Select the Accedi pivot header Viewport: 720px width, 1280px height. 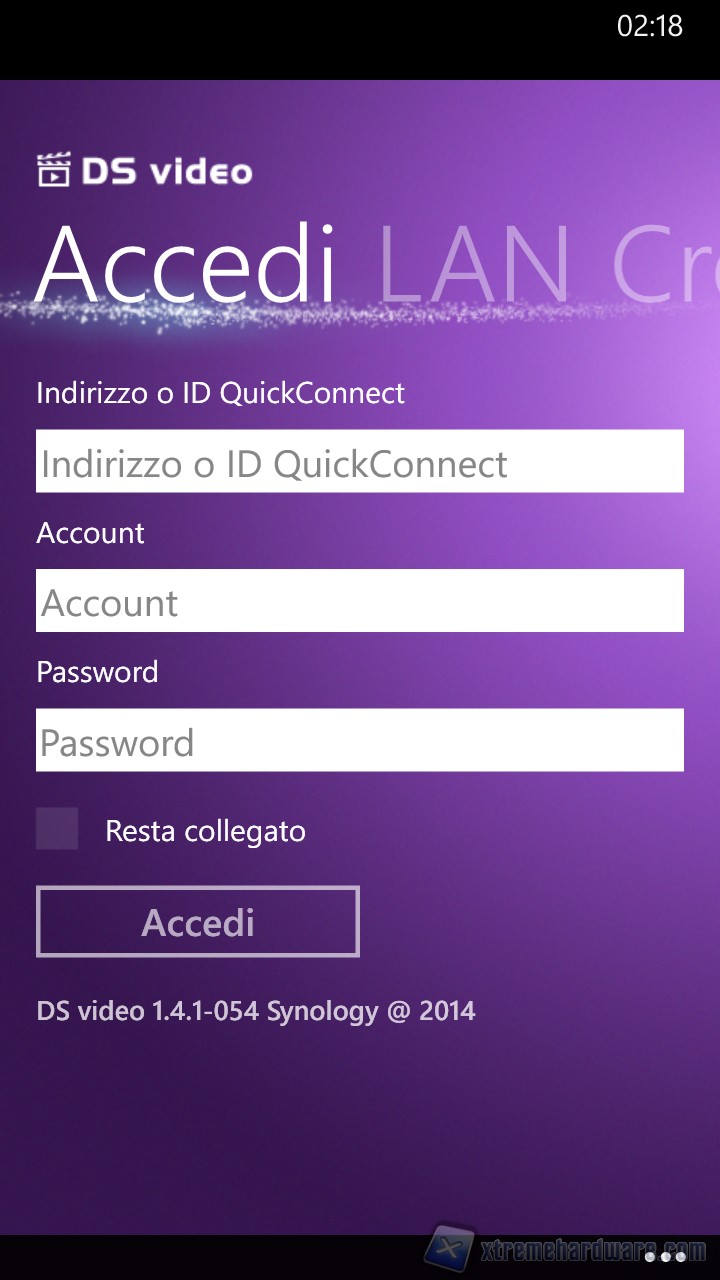187,264
